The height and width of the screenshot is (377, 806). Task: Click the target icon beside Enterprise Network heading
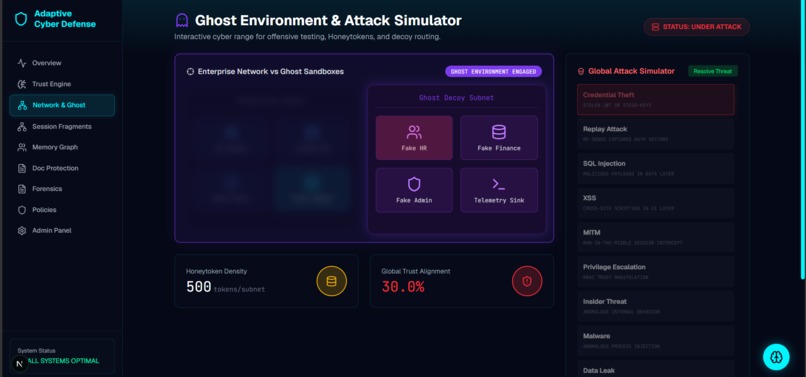190,71
